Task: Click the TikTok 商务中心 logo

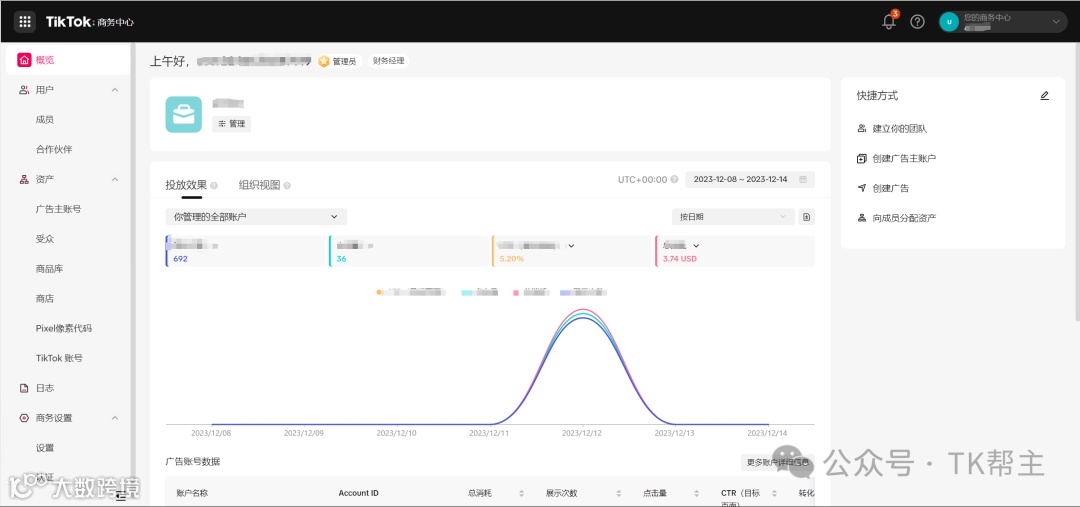Action: (90, 21)
